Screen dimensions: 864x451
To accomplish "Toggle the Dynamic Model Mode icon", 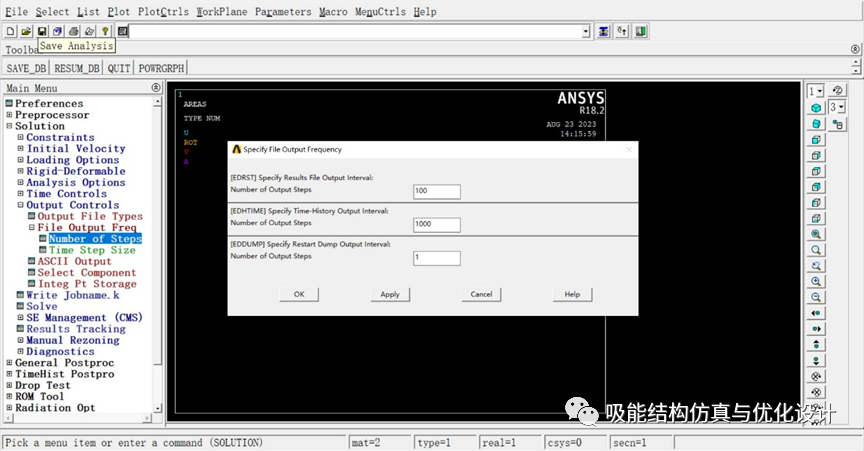I will click(x=838, y=124).
